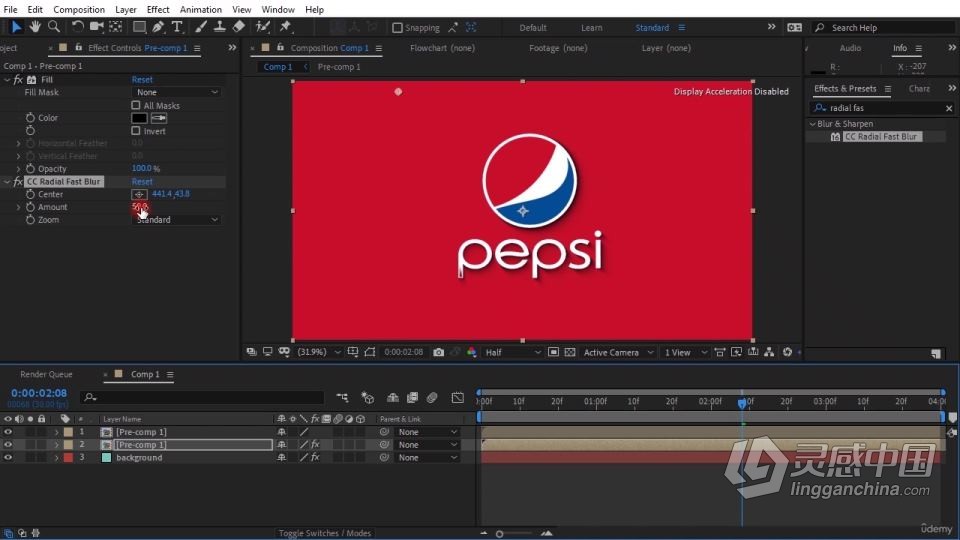The width and height of the screenshot is (960, 540).
Task: Reset the Fill effect
Action: click(x=142, y=80)
